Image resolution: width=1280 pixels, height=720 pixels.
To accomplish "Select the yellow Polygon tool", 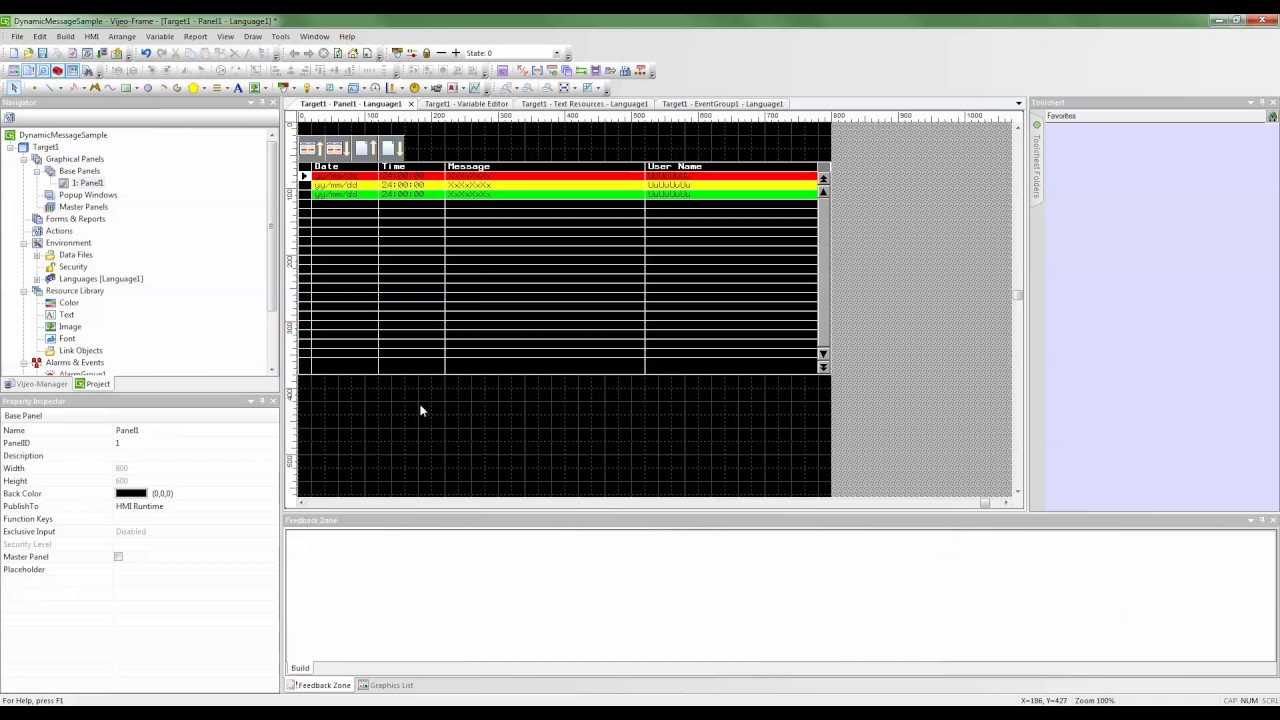I will [193, 88].
